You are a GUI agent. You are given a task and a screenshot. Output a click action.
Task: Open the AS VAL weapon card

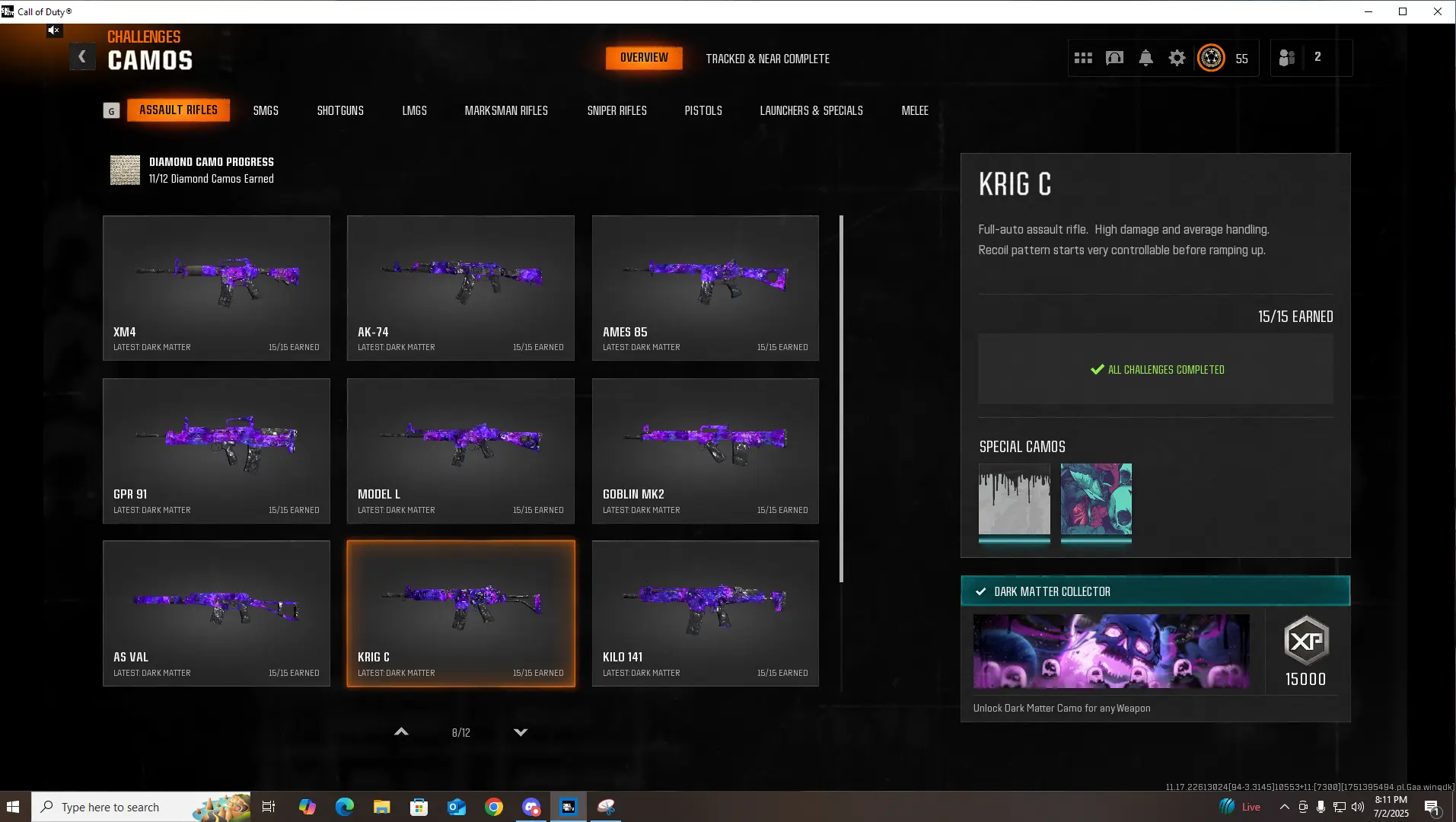pos(216,613)
